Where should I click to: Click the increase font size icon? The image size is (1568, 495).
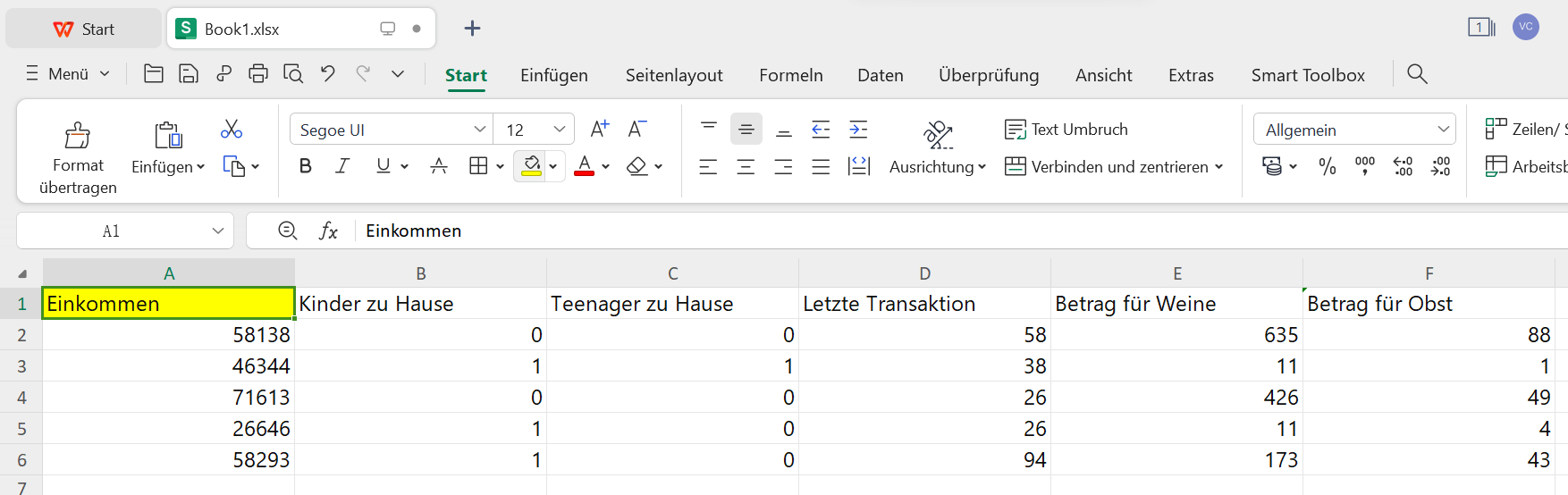pos(599,130)
